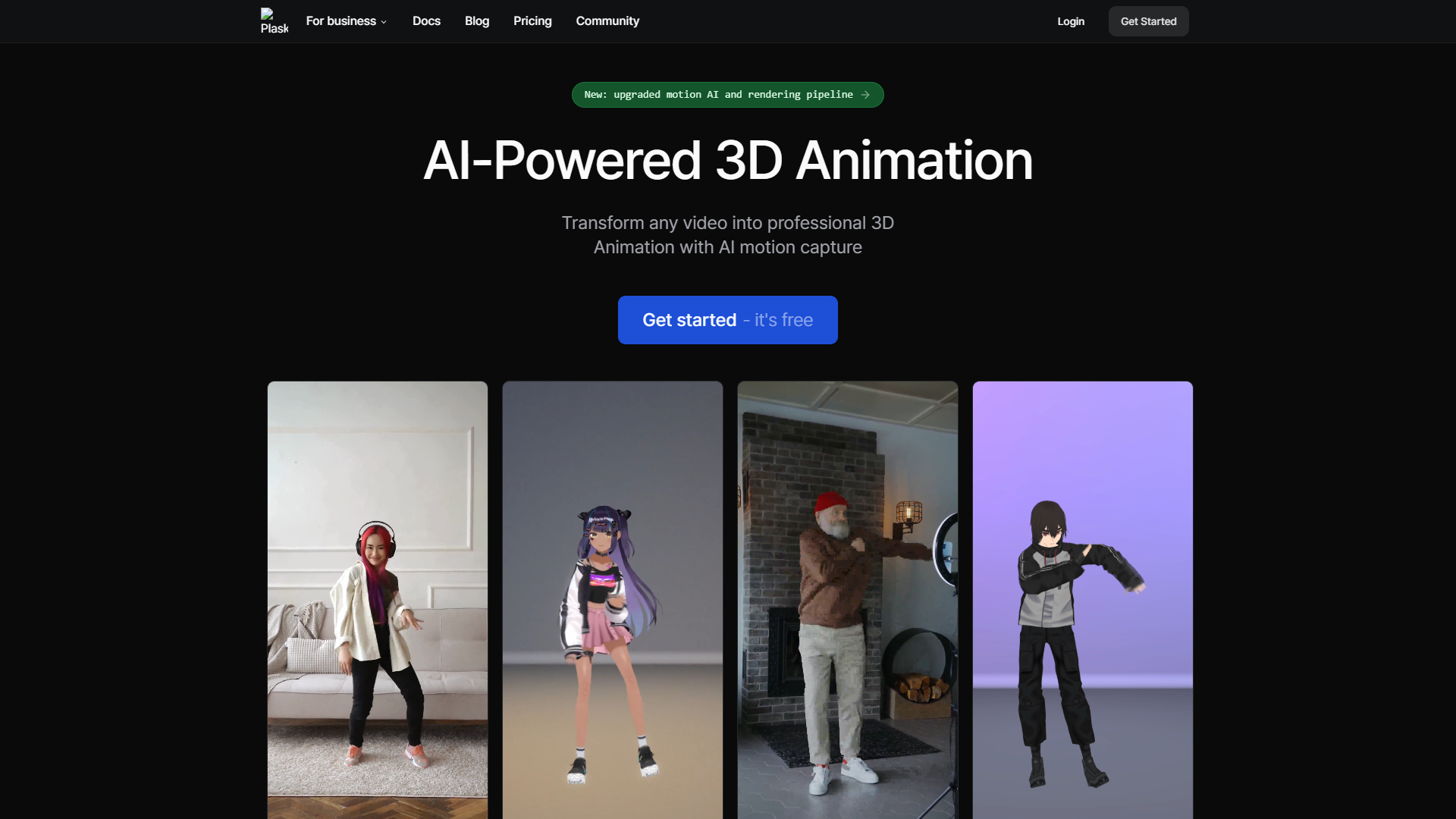
Task: Click the arrow icon in the New banner
Action: [x=865, y=95]
